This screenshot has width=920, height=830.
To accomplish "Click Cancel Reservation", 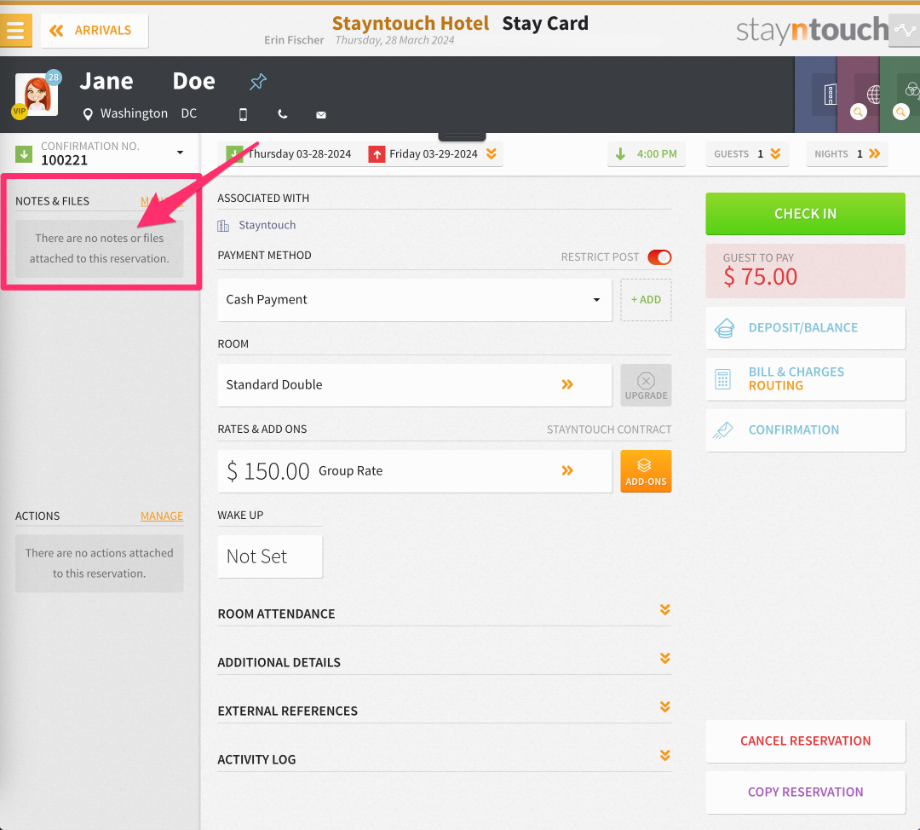I will tap(805, 741).
